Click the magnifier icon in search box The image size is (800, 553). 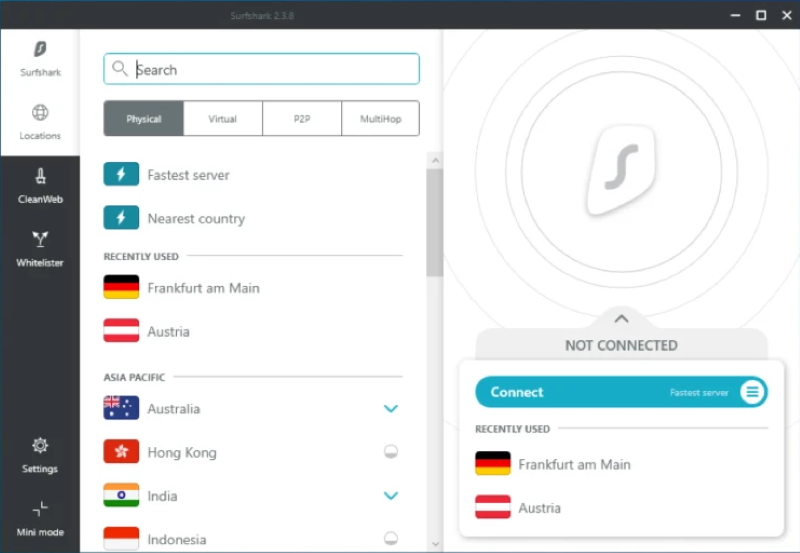(120, 68)
